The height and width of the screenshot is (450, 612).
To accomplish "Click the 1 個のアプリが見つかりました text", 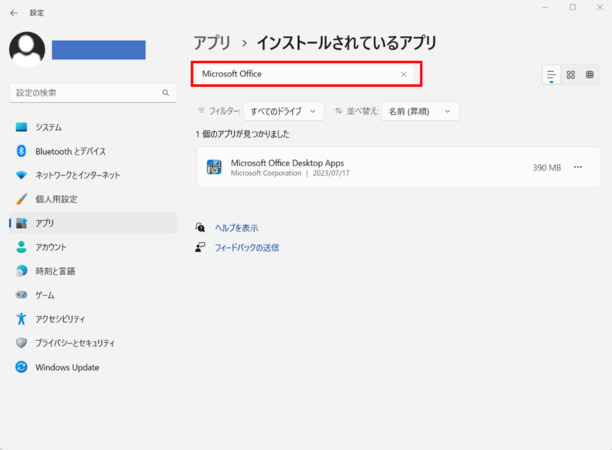I will coord(242,134).
